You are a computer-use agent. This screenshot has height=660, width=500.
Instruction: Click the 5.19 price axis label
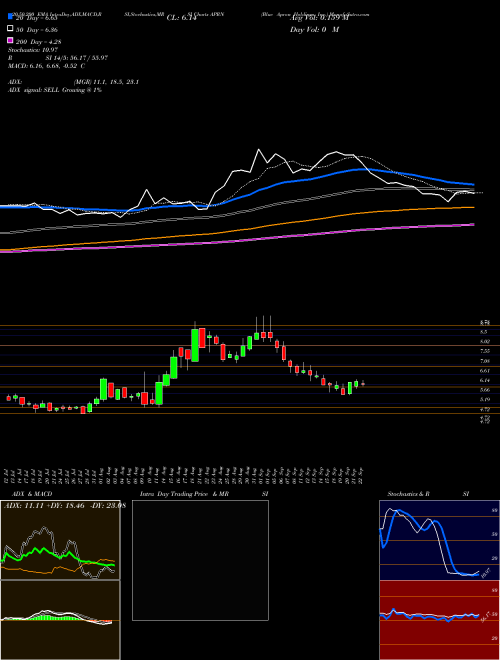click(x=485, y=399)
